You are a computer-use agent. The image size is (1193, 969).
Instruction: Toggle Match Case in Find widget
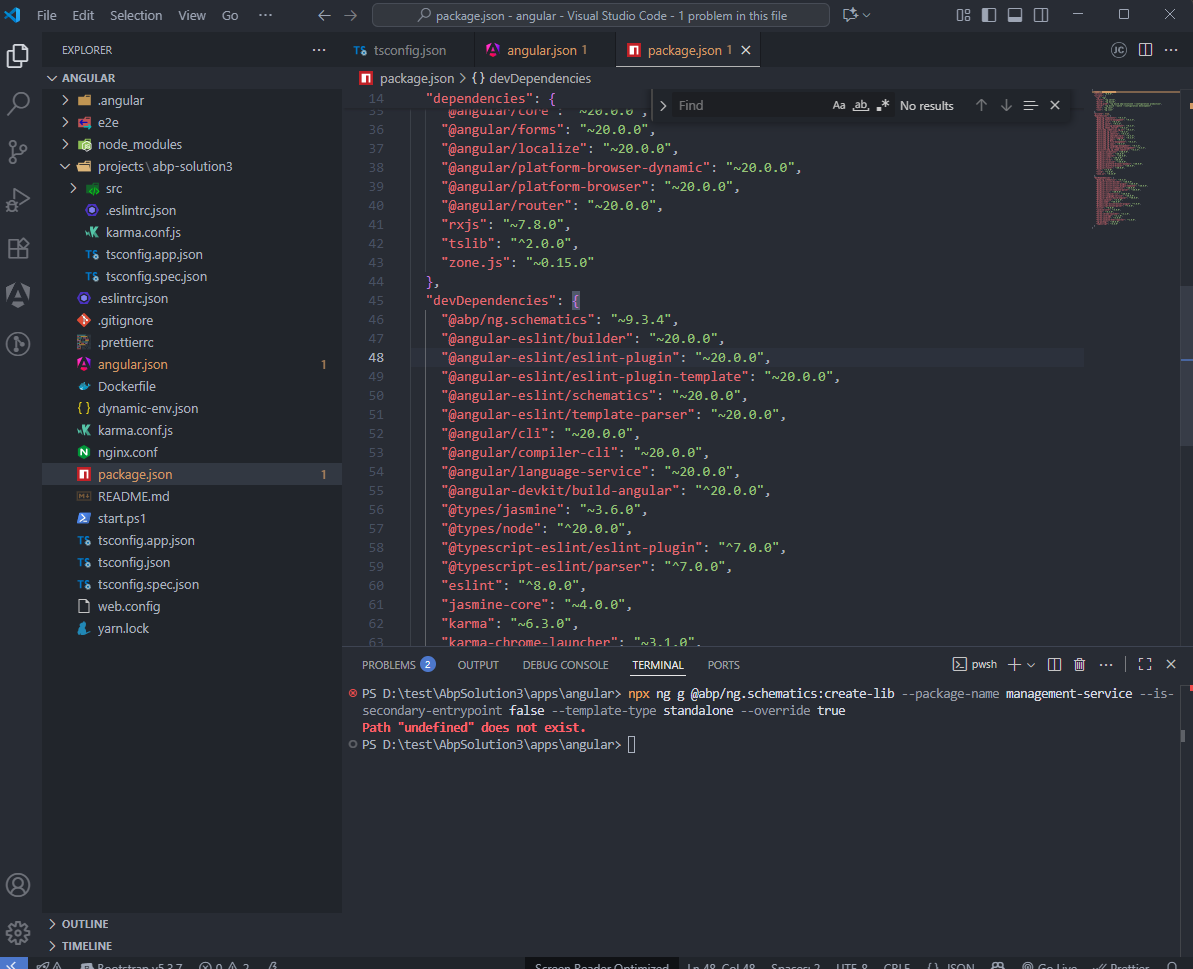tap(839, 106)
